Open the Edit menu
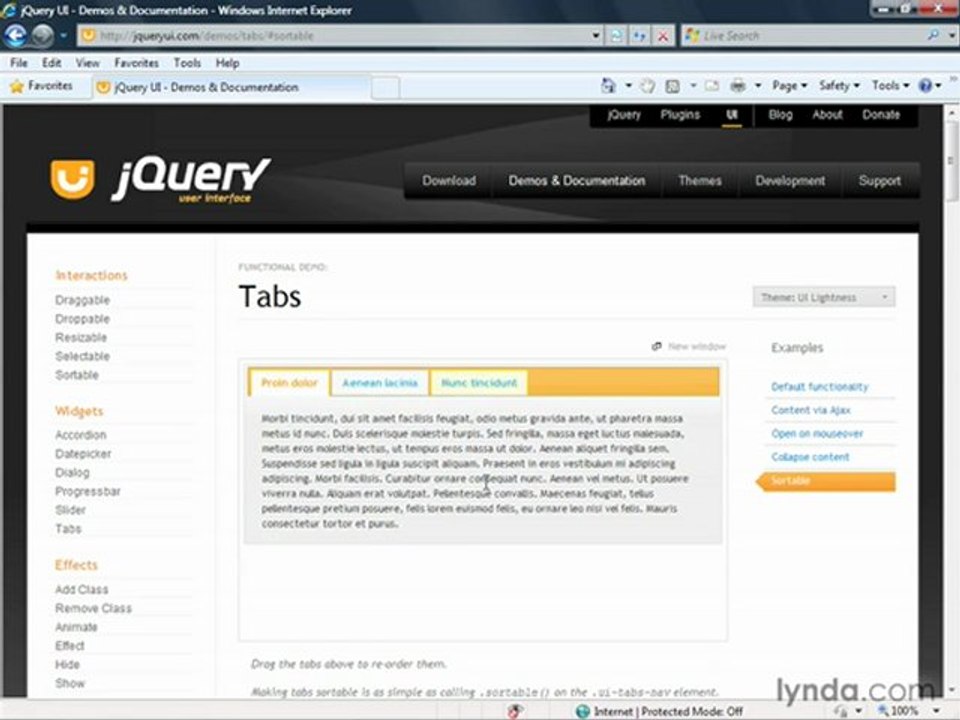This screenshot has height=720, width=960. (x=51, y=62)
